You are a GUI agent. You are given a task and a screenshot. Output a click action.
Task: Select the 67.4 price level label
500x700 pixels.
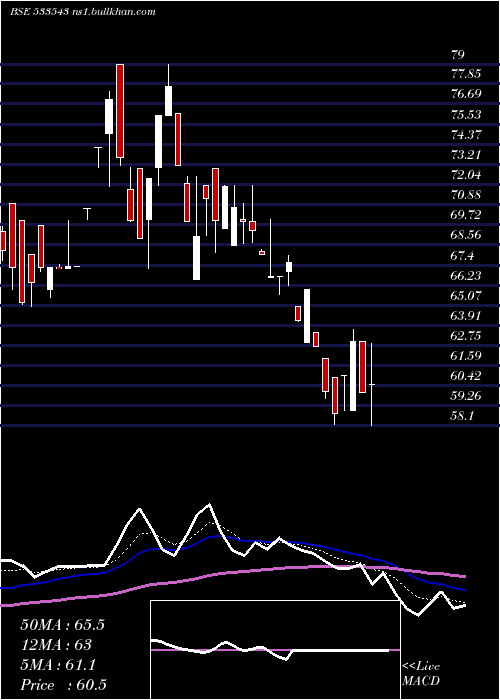point(462,255)
